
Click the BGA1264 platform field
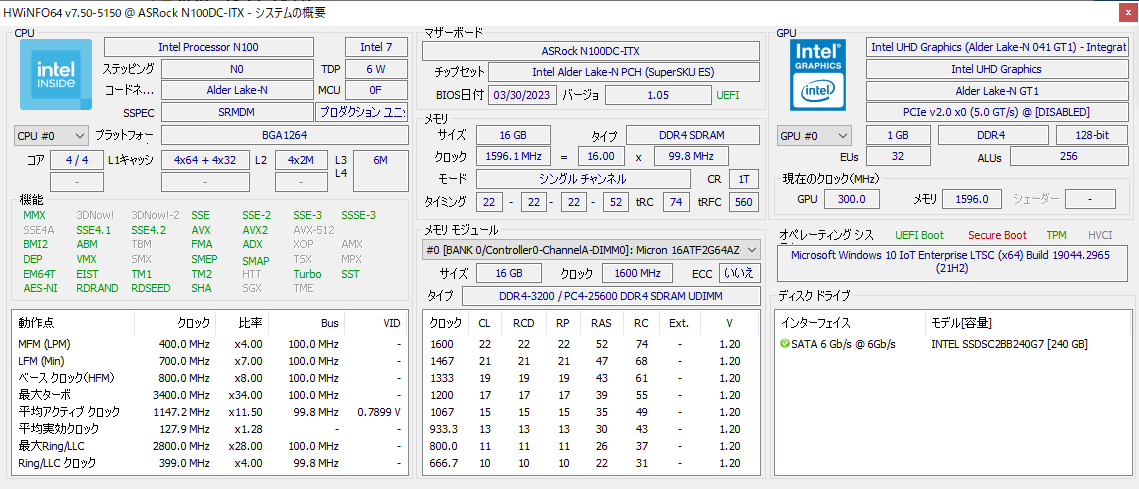pos(284,135)
